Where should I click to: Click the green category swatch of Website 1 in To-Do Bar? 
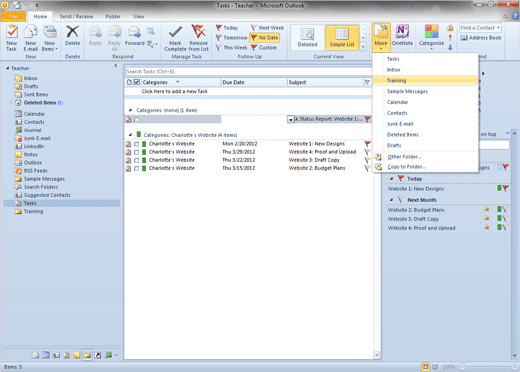coord(499,188)
